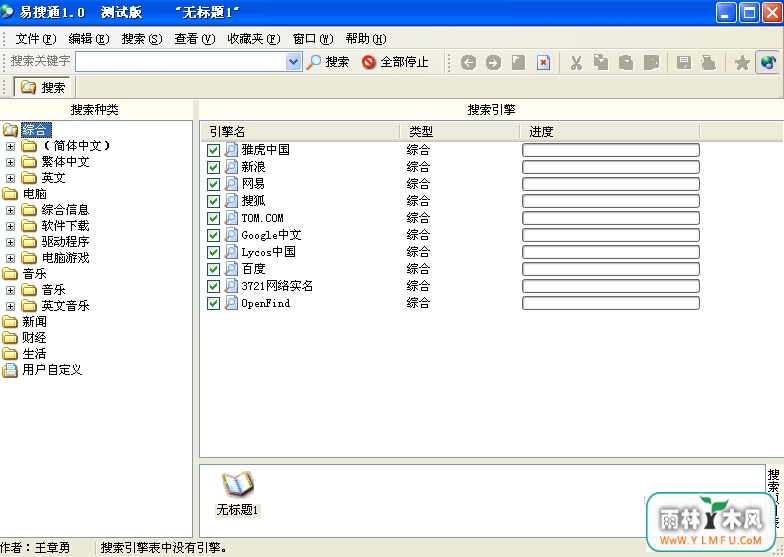Open the 文件(F) menu

pyautogui.click(x=36, y=38)
